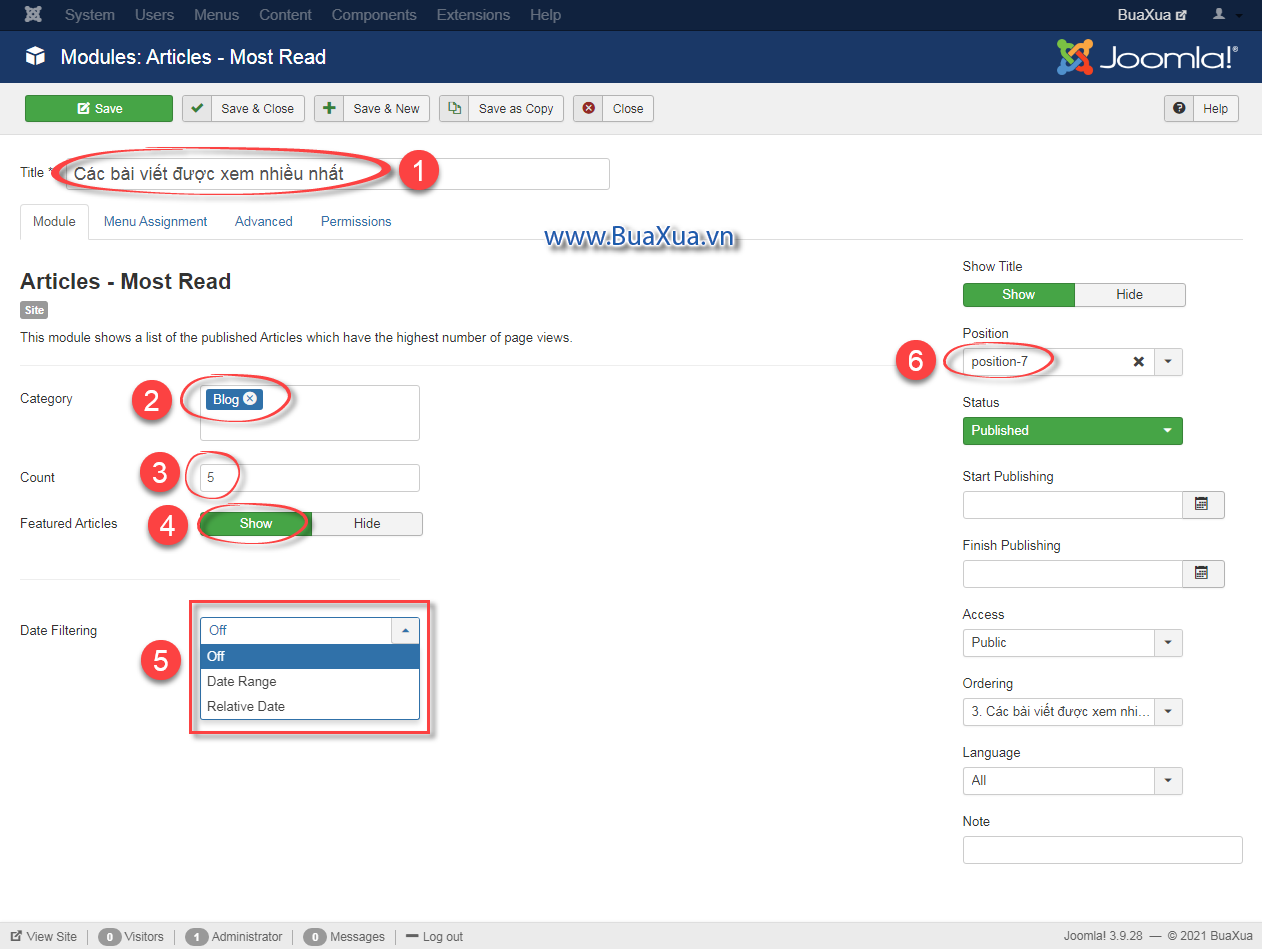Image resolution: width=1262 pixels, height=949 pixels.
Task: Click the module cube icon in header
Action: pyautogui.click(x=36, y=57)
